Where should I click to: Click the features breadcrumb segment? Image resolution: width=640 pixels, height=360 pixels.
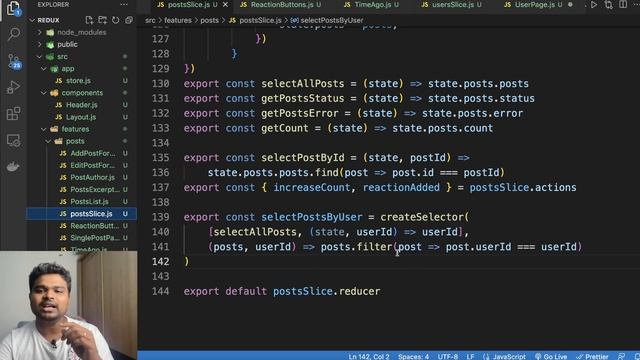point(178,20)
